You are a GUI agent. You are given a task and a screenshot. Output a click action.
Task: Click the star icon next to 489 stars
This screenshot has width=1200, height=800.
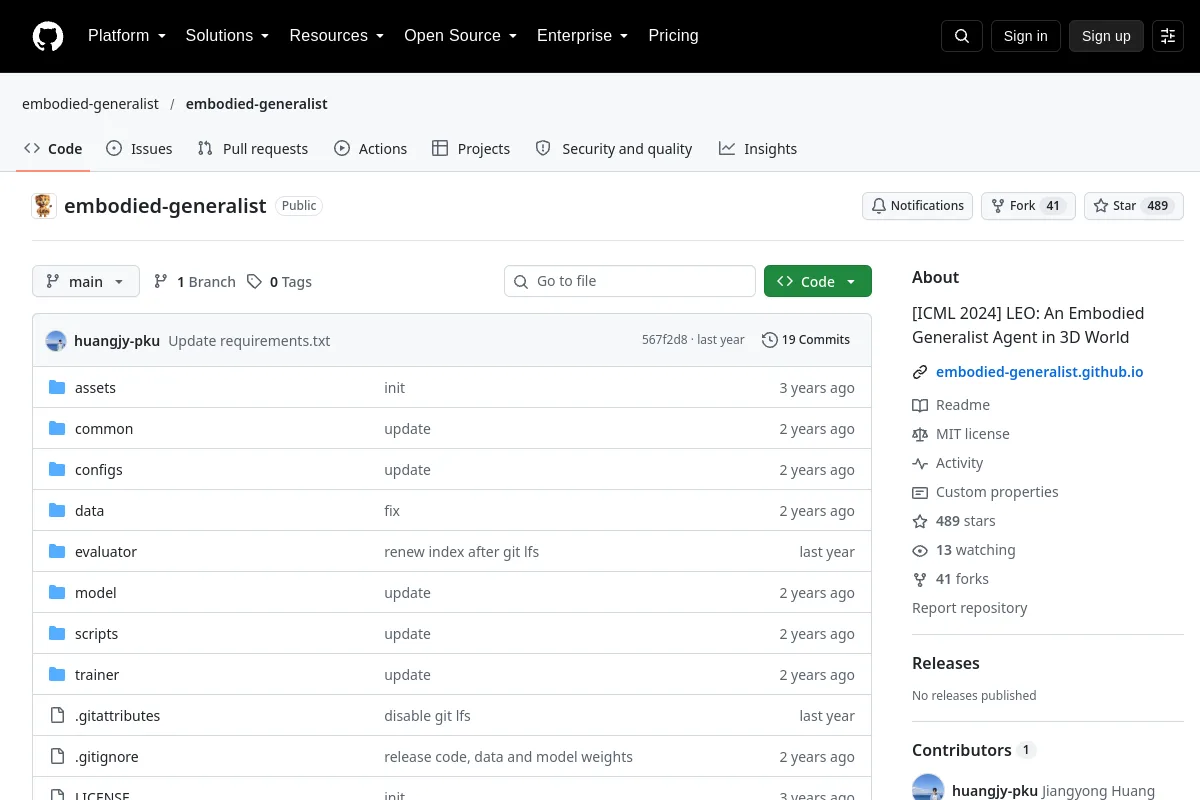click(920, 521)
